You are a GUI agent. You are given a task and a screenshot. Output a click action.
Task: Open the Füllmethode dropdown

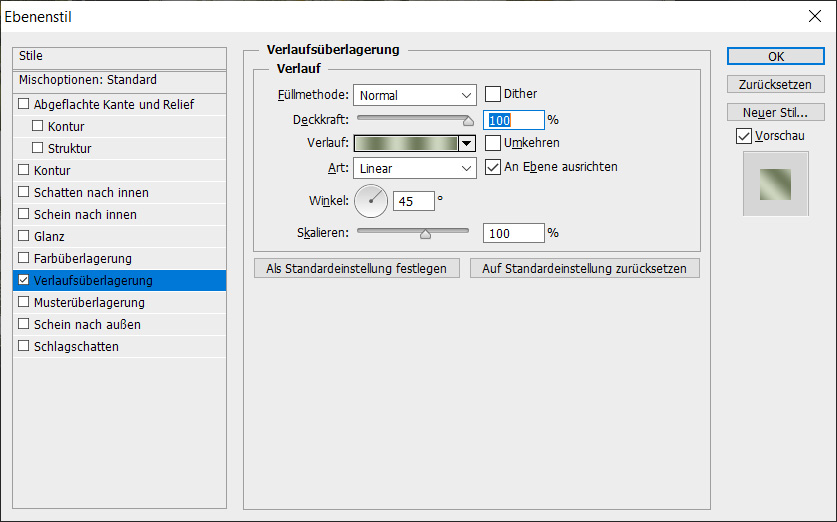click(x=415, y=96)
